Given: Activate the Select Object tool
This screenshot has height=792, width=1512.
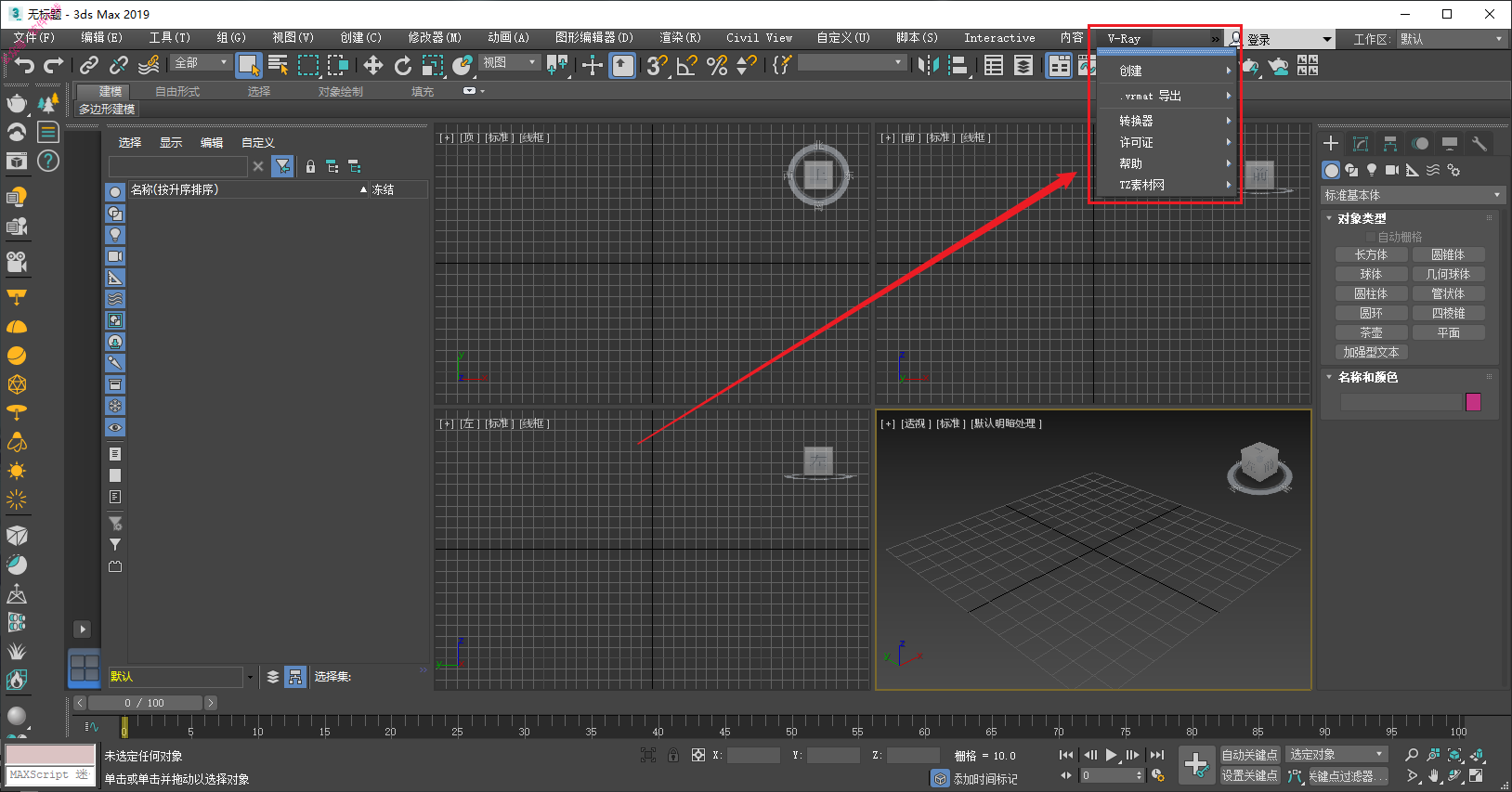Looking at the screenshot, I should pyautogui.click(x=248, y=65).
